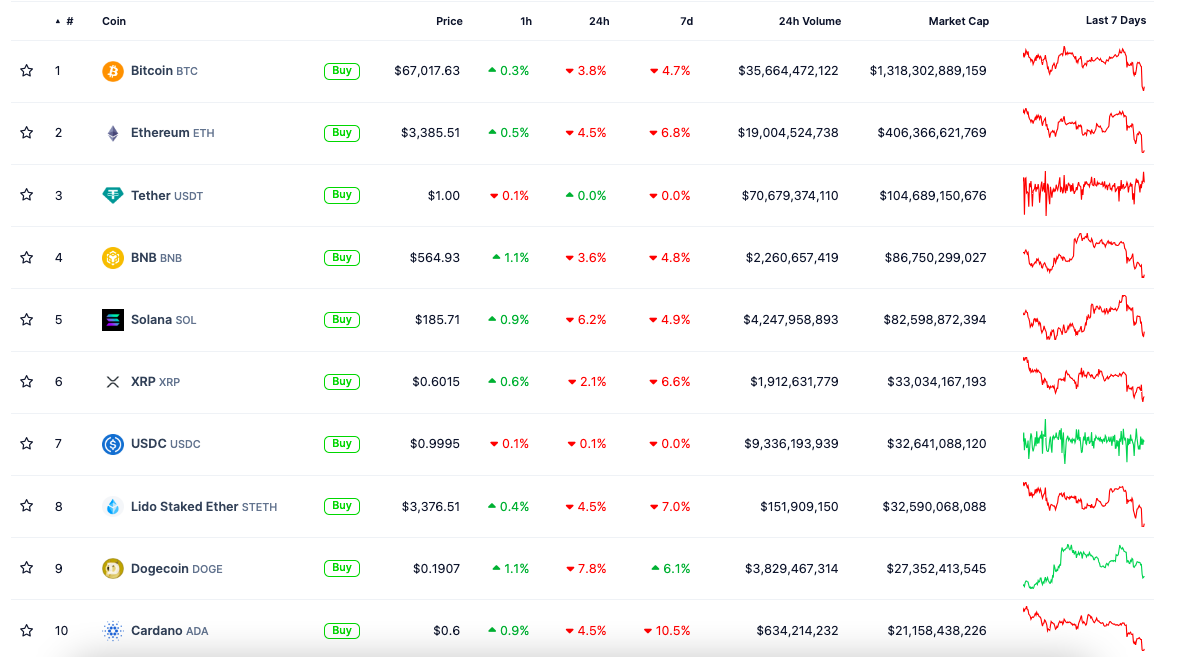Open Bitcoin's 7-day sparkline chart
Screen dimensions: 1177x657
click(1083, 68)
